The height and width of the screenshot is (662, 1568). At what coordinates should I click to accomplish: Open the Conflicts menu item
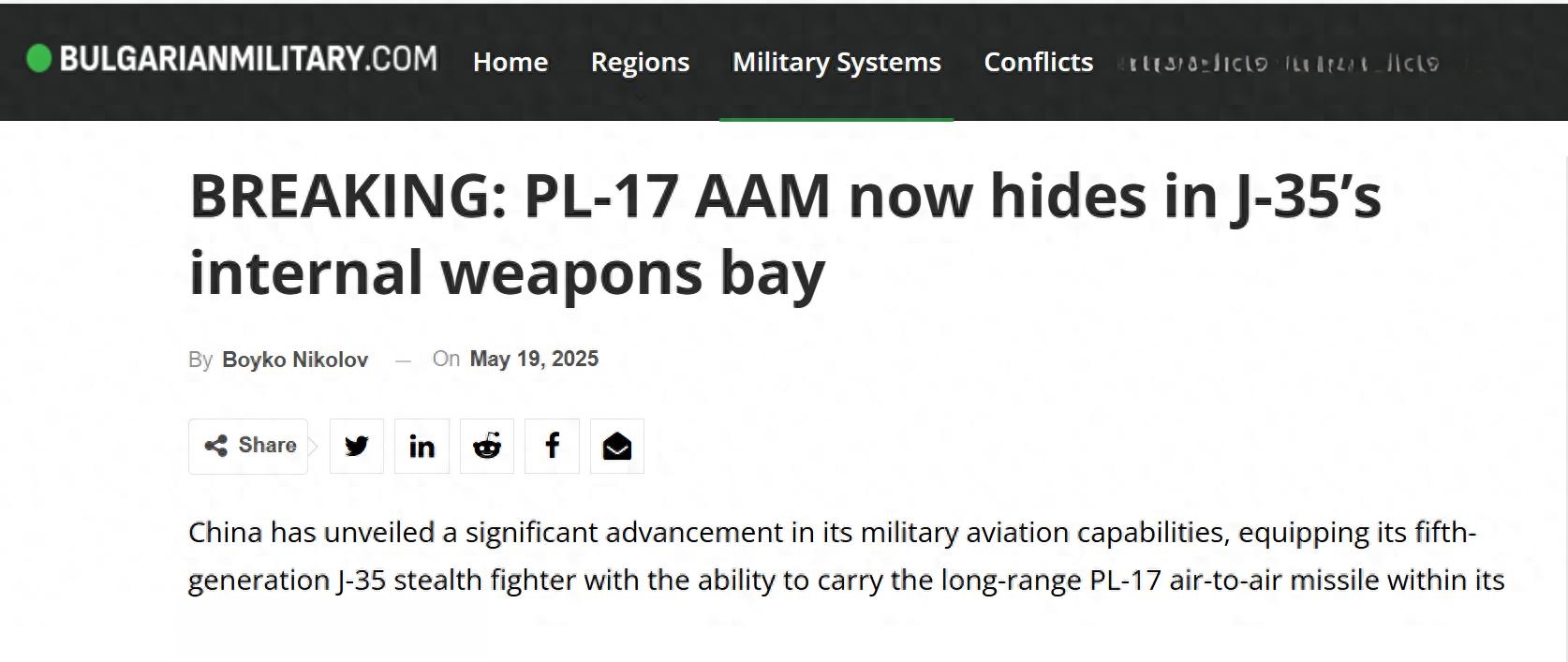click(x=1038, y=62)
